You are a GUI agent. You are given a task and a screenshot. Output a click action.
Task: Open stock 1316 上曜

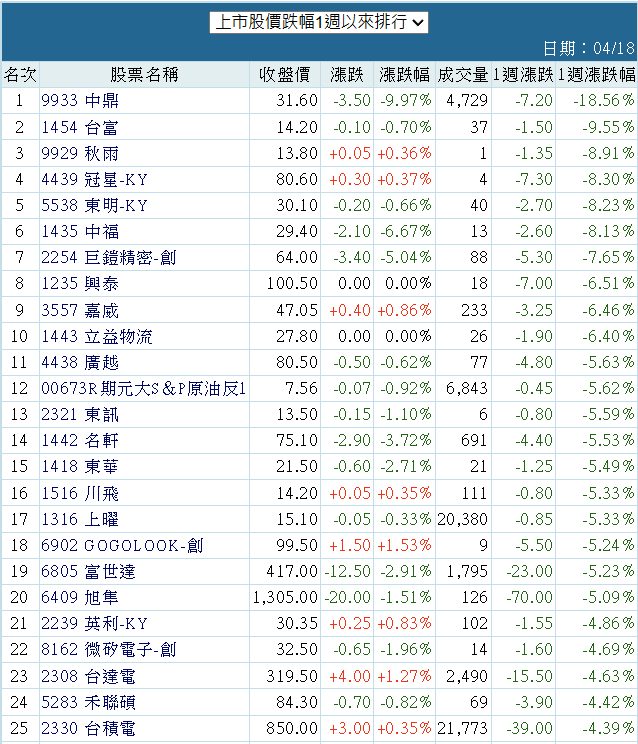(80, 520)
